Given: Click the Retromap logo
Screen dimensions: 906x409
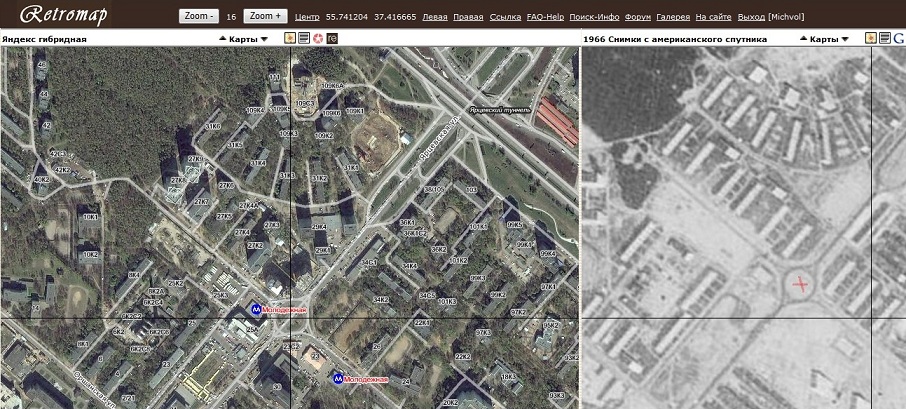Looking at the screenshot, I should pos(62,16).
